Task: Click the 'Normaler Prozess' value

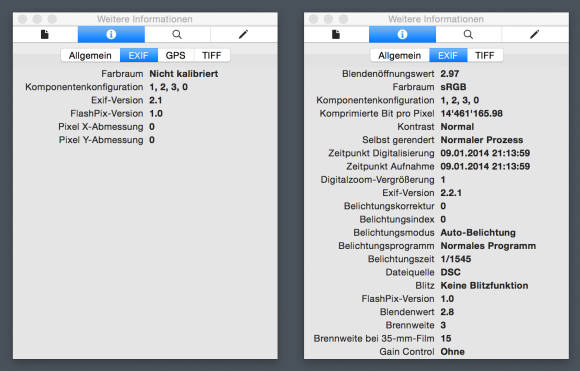Action: point(482,140)
